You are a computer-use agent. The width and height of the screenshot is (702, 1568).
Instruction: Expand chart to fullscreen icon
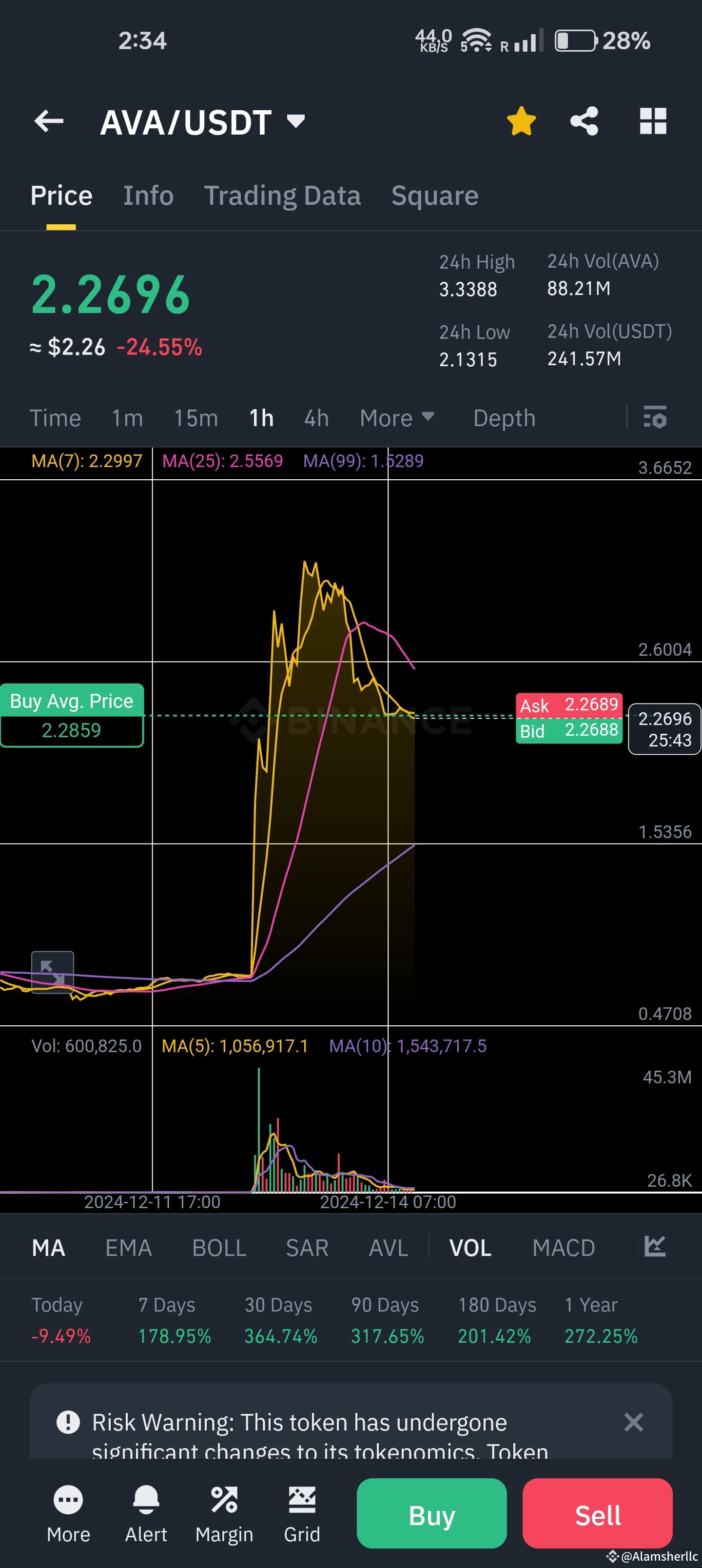[52, 972]
